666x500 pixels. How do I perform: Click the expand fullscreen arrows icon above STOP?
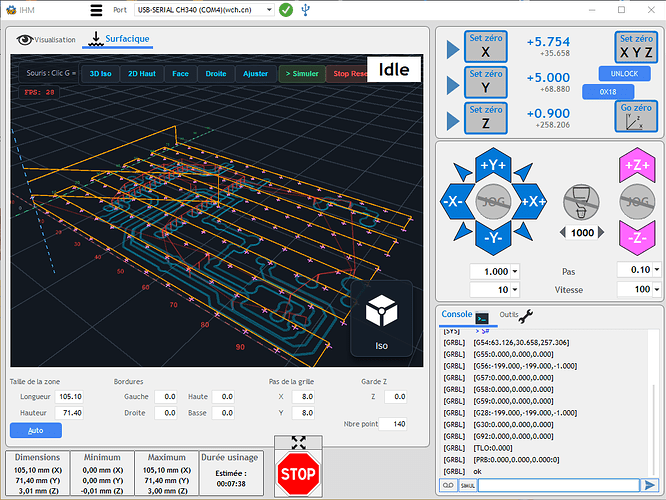pyautogui.click(x=299, y=443)
